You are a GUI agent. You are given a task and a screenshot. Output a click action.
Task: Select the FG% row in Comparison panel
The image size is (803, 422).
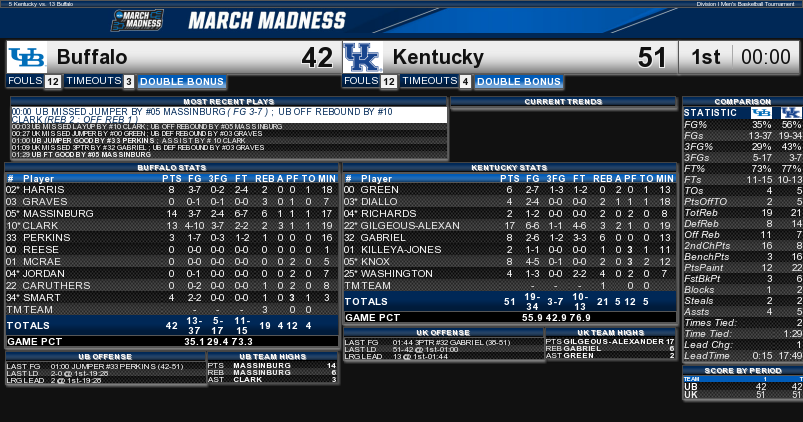743,124
